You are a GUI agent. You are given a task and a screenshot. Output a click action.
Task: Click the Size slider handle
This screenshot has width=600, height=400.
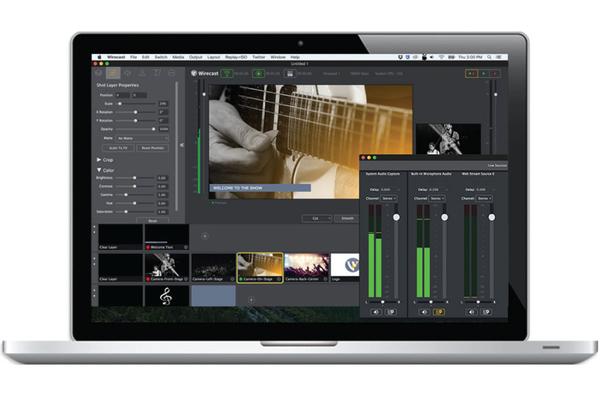click(x=120, y=104)
